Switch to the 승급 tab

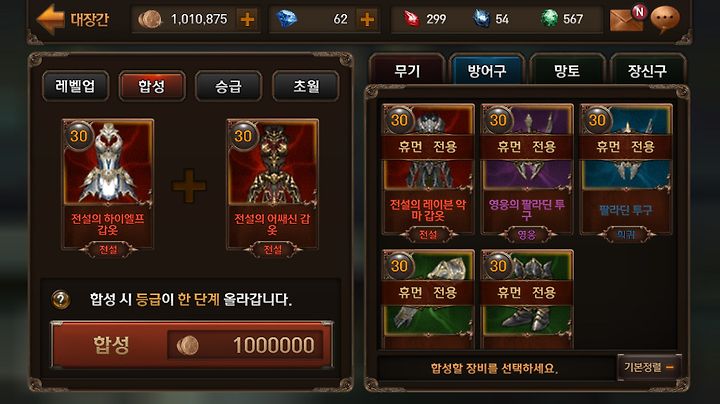pos(229,86)
